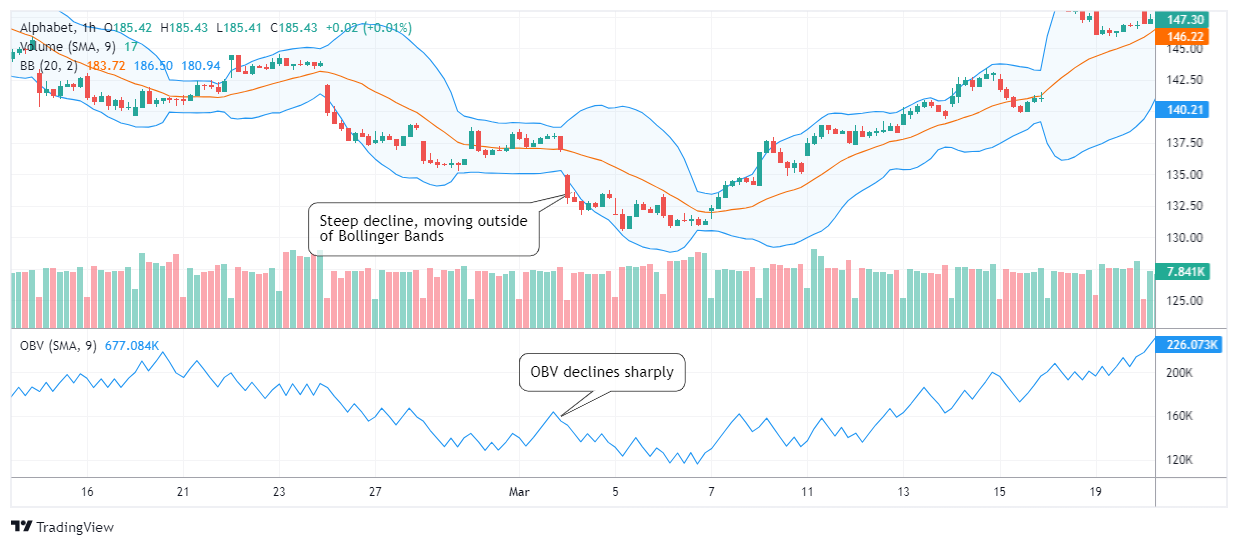Click the 'Mar' date axis label
This screenshot has height=546, width=1238.
coord(520,491)
